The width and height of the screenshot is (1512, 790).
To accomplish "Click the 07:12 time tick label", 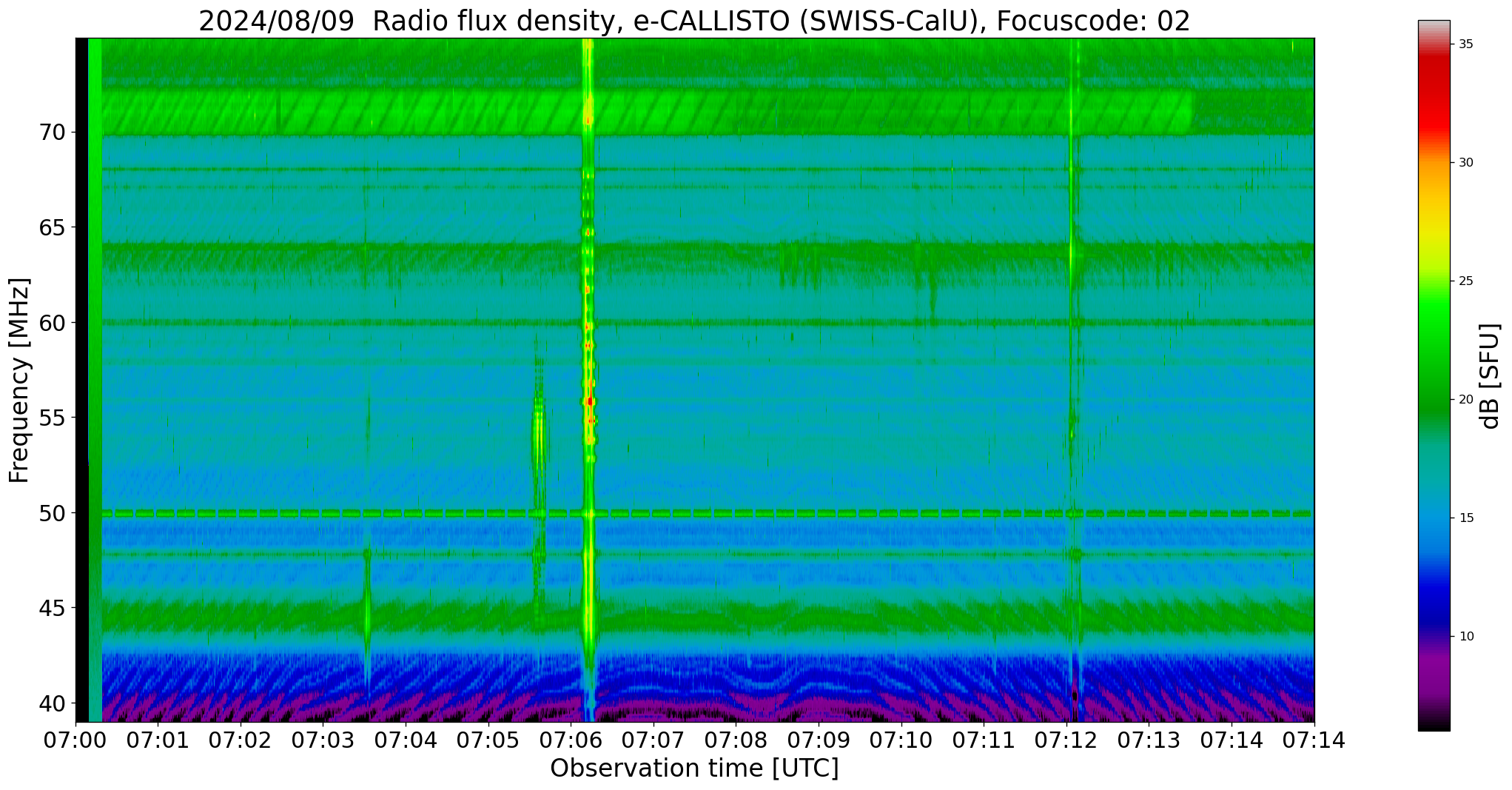I will [1066, 740].
